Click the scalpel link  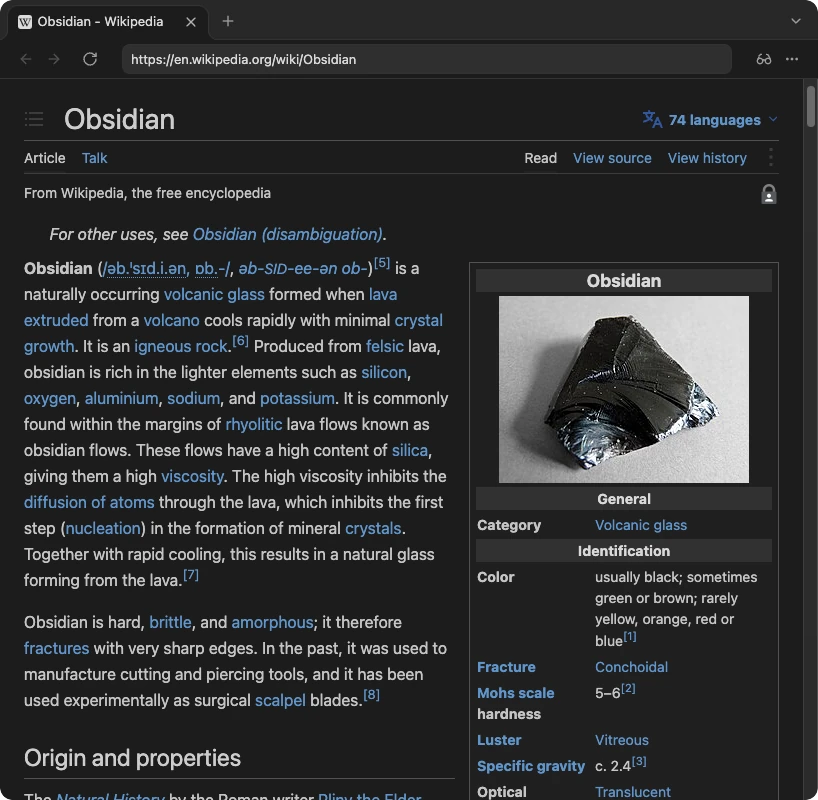pos(280,700)
